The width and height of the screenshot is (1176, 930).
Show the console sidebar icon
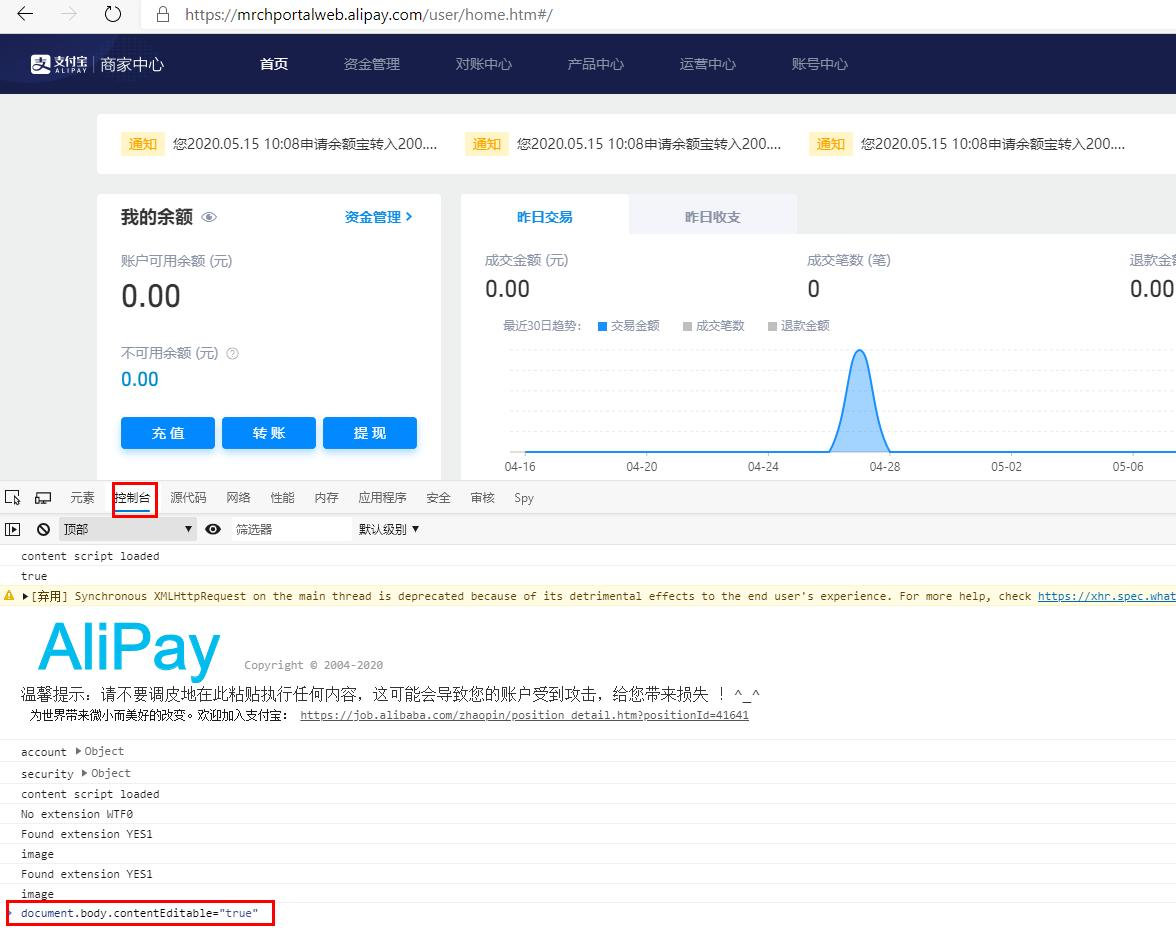(x=13, y=530)
